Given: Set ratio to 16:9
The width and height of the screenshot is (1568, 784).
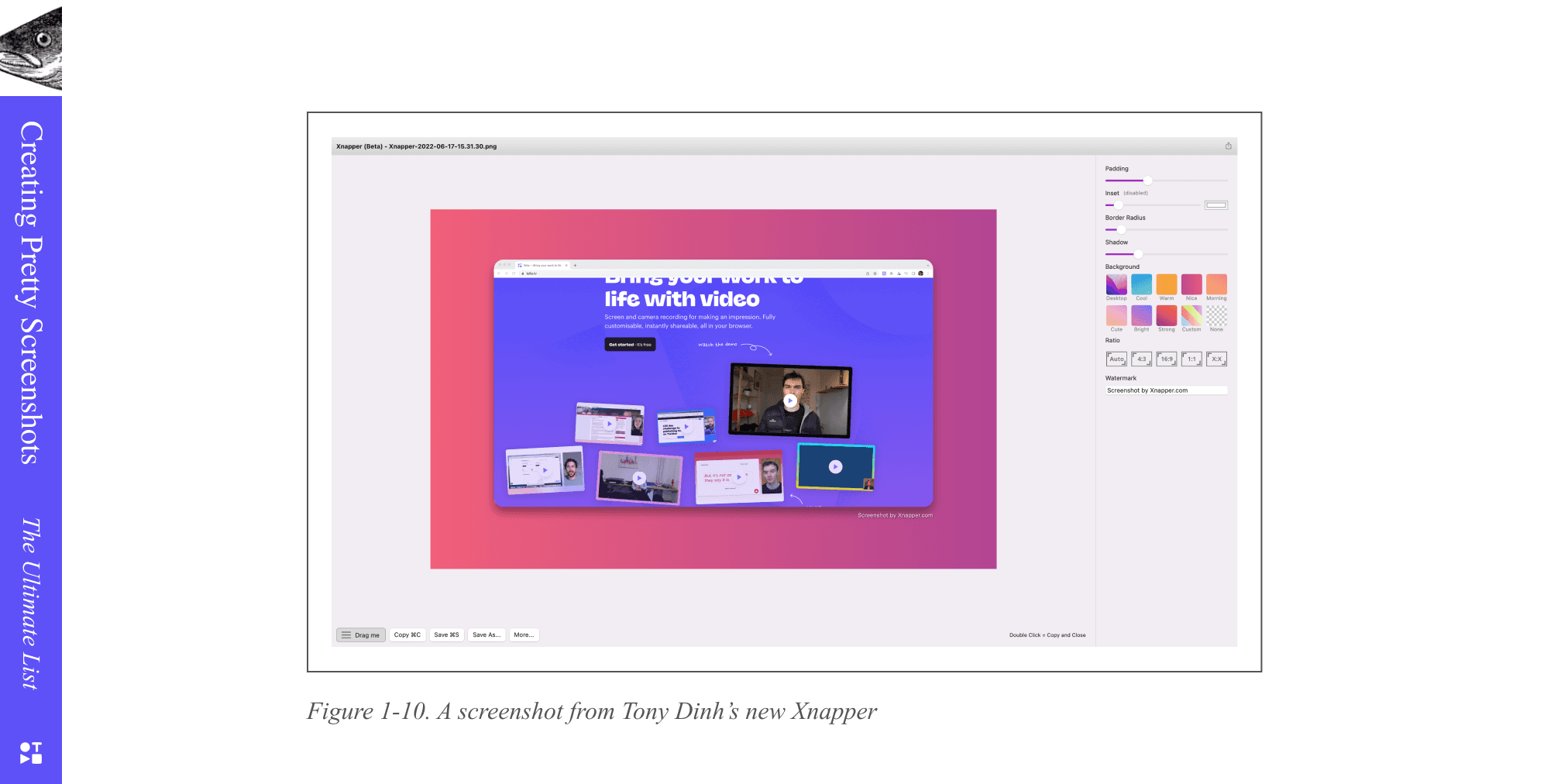Looking at the screenshot, I should click(x=1167, y=359).
